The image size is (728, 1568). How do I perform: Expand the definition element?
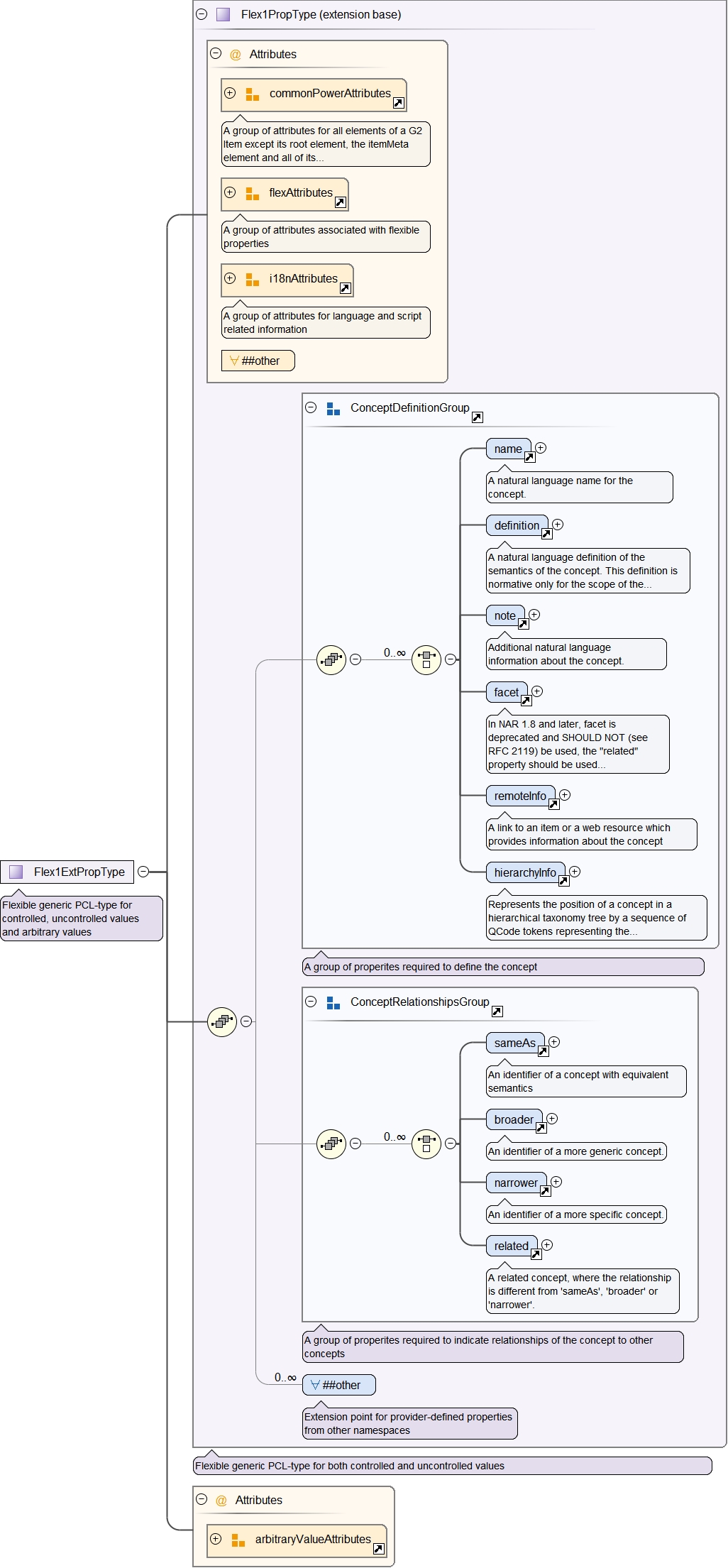(558, 525)
